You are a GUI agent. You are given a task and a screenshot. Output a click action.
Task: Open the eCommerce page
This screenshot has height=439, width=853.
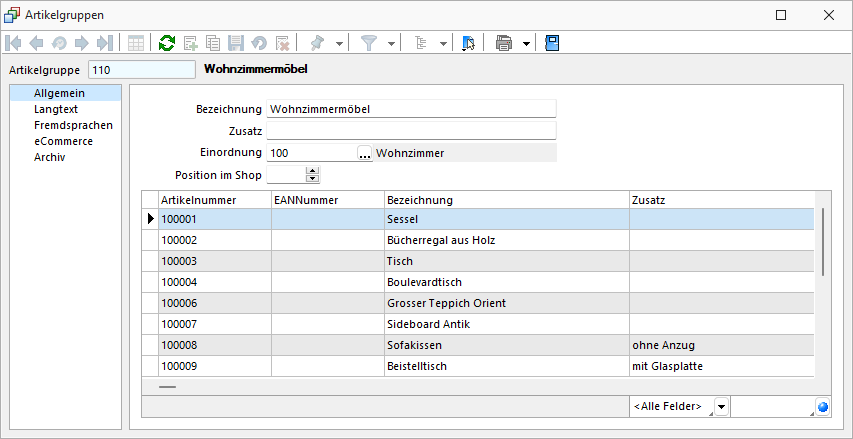coord(63,141)
